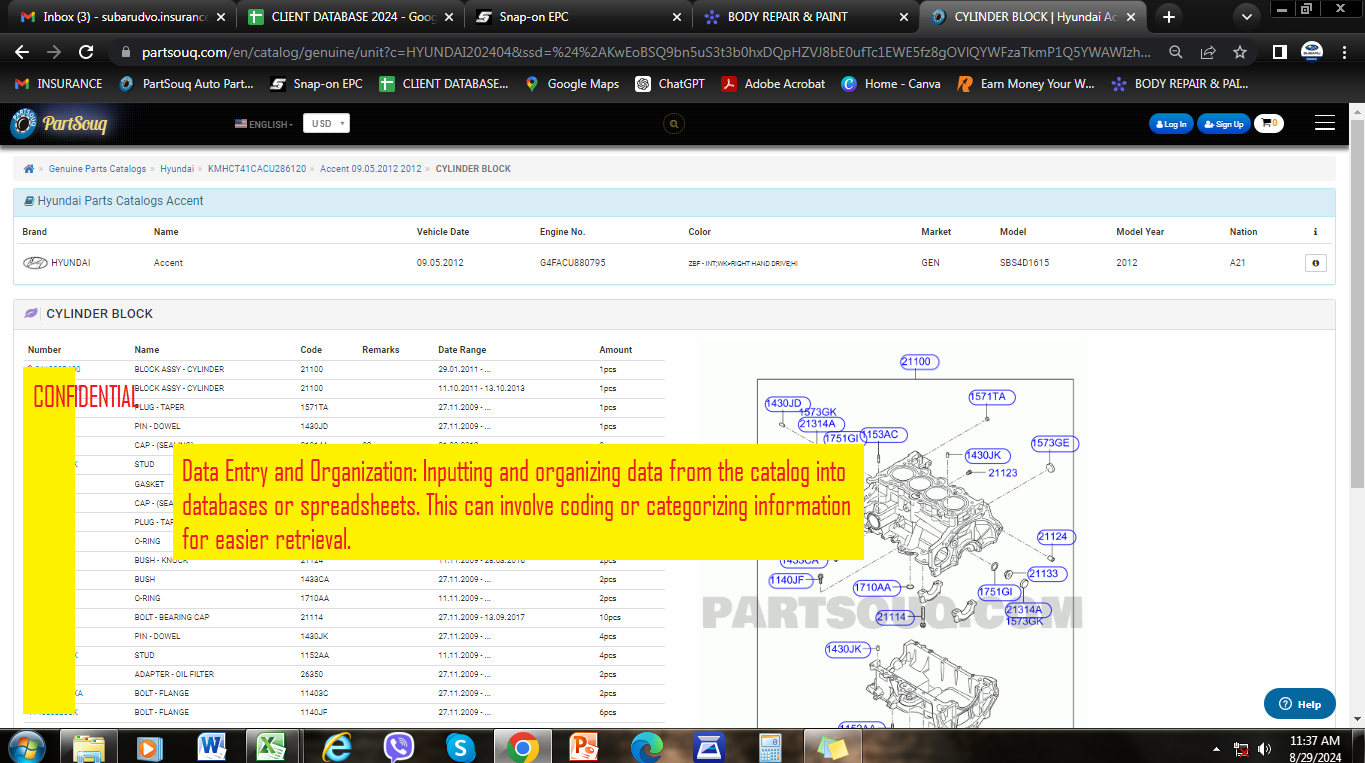
Task: Open the PartSouq hamburger menu
Action: 1325,123
